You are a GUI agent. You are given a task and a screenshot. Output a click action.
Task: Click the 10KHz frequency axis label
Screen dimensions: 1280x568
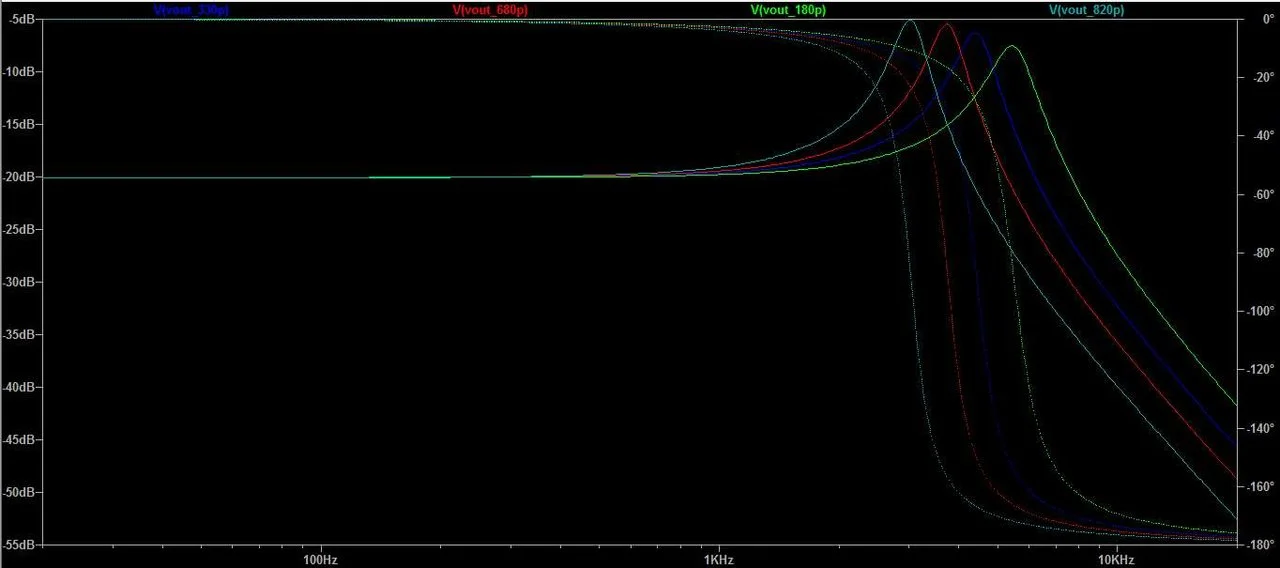[1116, 558]
